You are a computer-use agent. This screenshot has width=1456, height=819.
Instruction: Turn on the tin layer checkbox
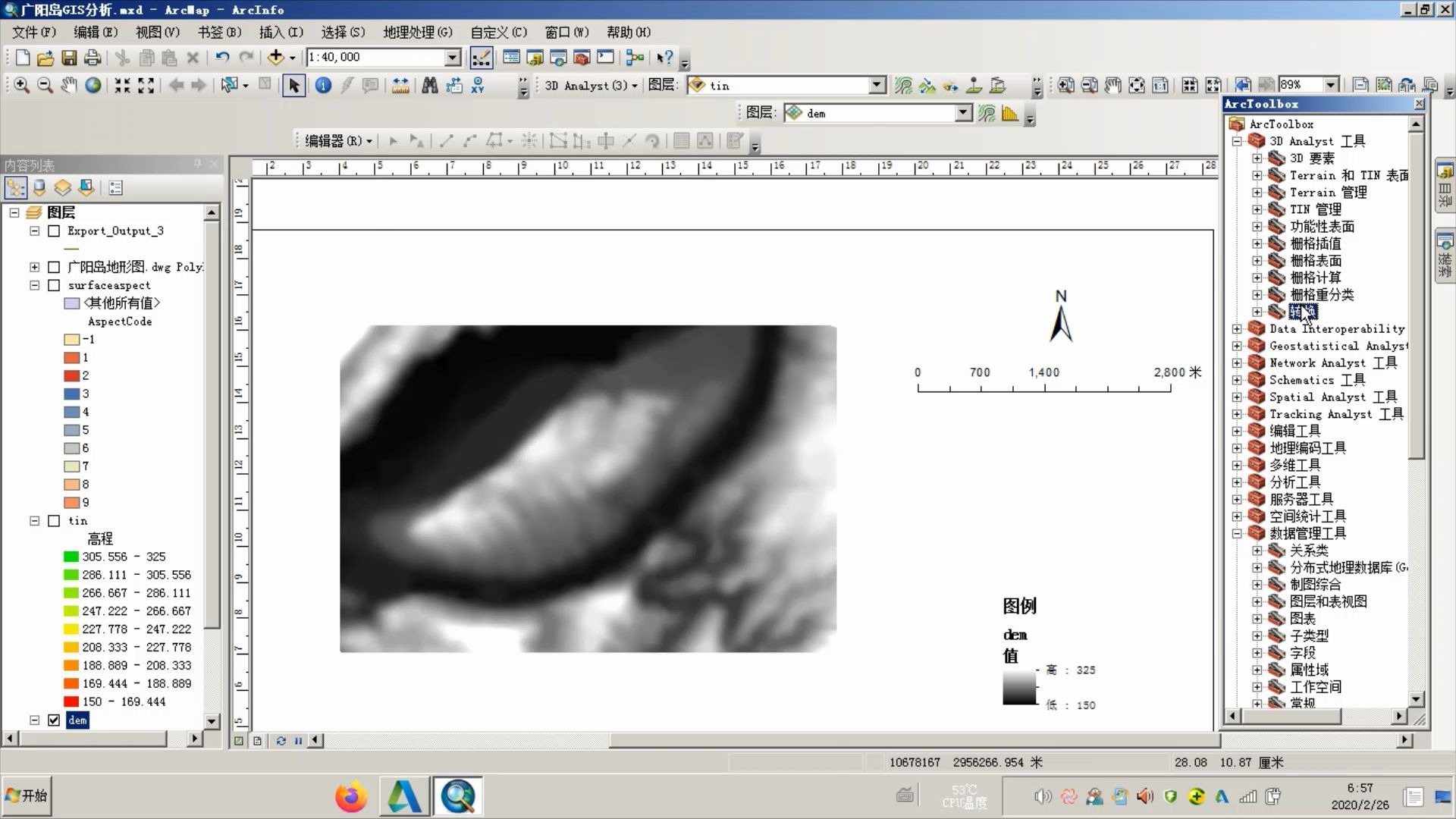click(x=54, y=521)
